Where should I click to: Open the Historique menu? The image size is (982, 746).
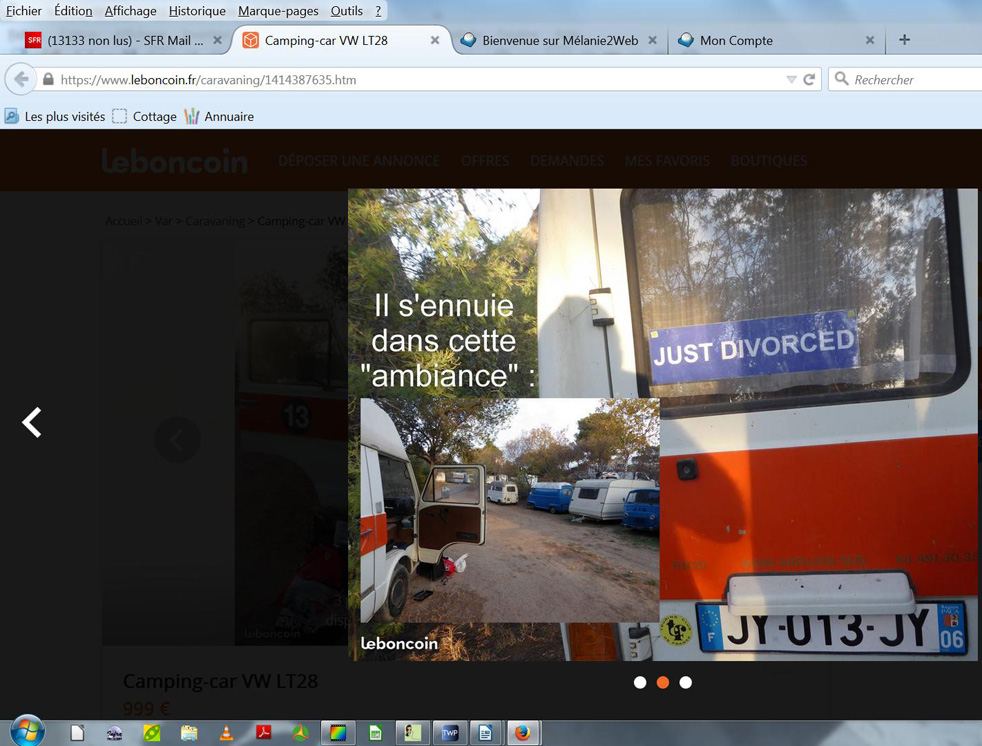(x=197, y=11)
